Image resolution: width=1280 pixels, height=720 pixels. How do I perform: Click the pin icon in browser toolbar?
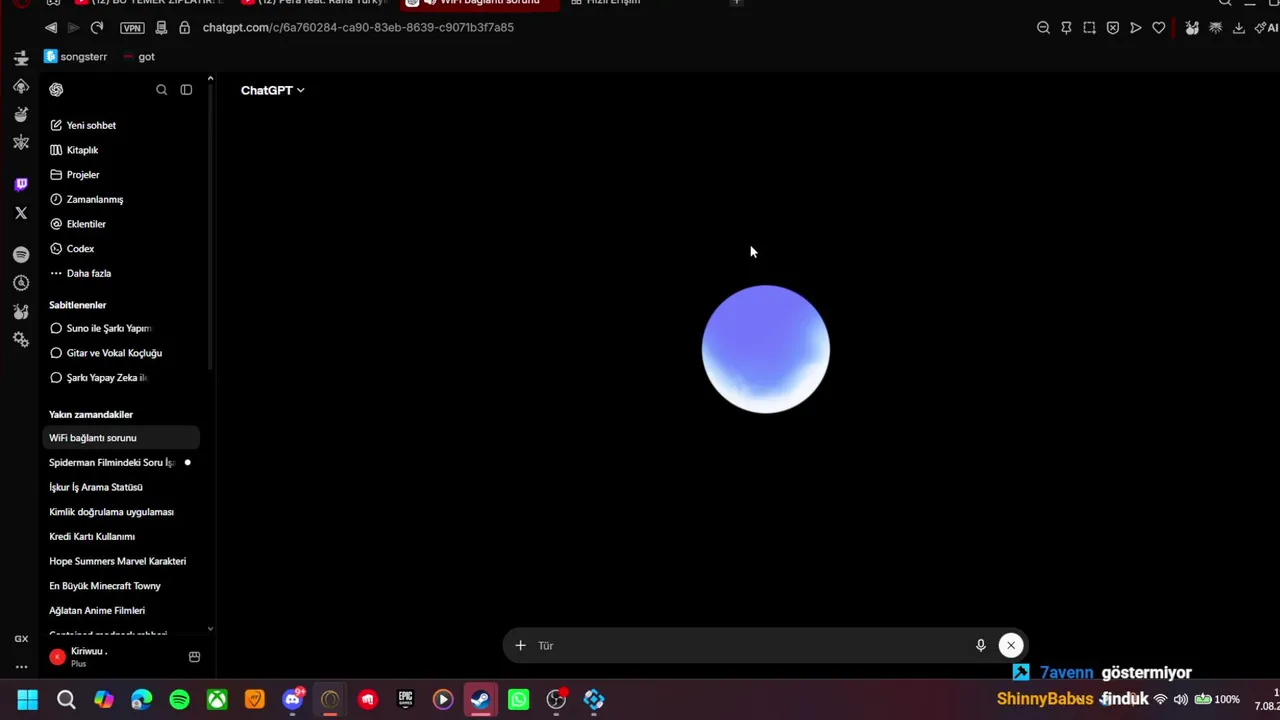click(x=1066, y=28)
